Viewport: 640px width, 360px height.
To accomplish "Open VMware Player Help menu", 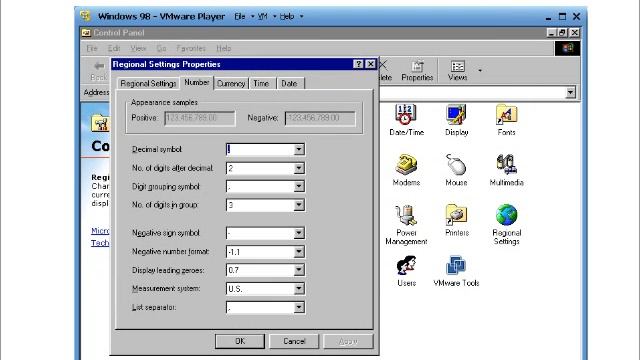I will (x=287, y=16).
